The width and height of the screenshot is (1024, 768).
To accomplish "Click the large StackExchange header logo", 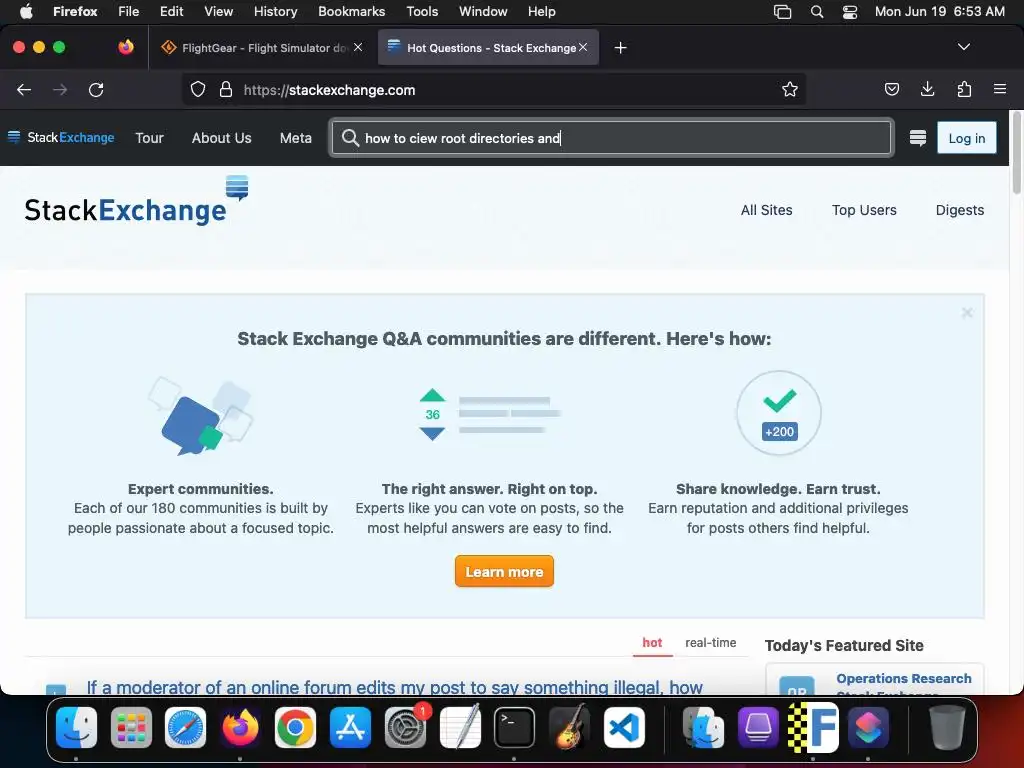I will click(136, 201).
